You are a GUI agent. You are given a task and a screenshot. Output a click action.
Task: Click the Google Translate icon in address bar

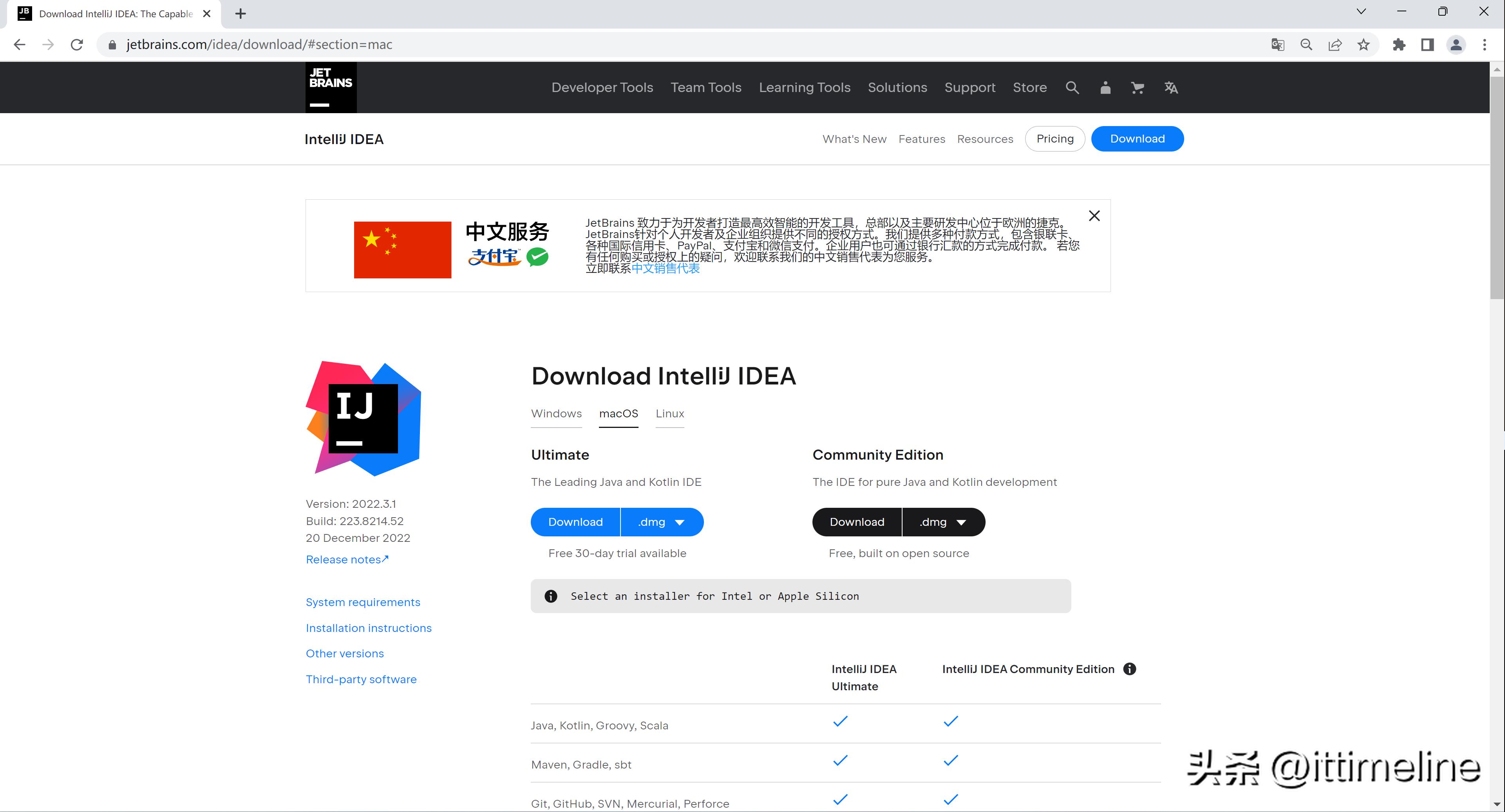click(1278, 45)
